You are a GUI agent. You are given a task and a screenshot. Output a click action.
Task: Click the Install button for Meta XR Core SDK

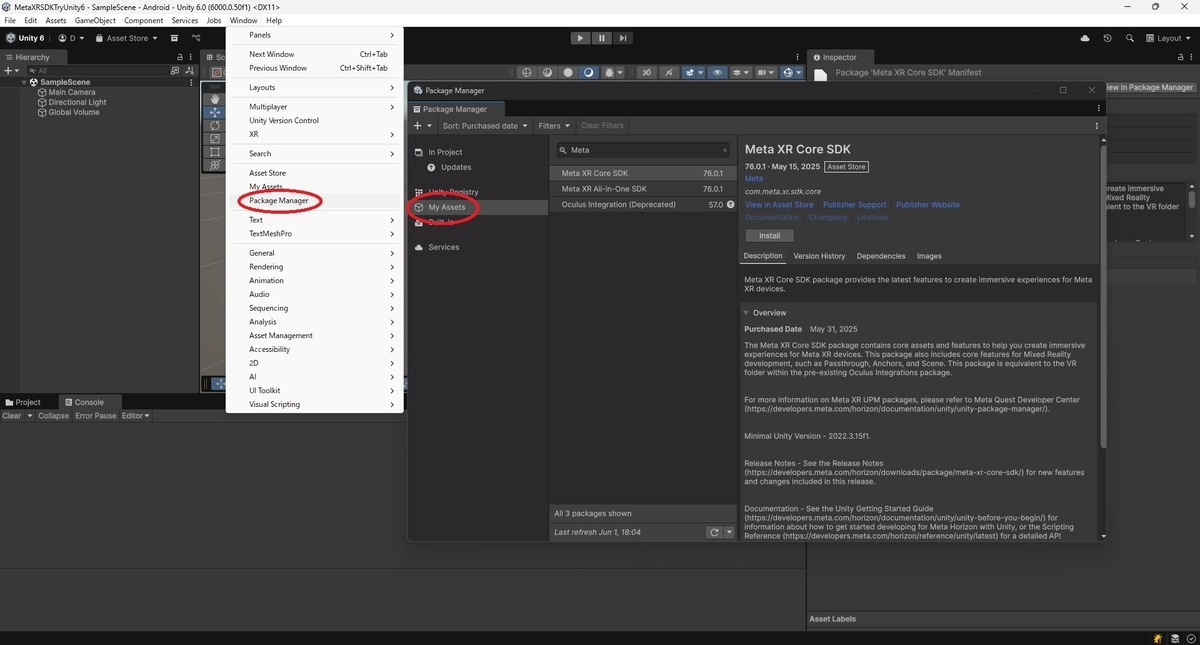coord(768,235)
